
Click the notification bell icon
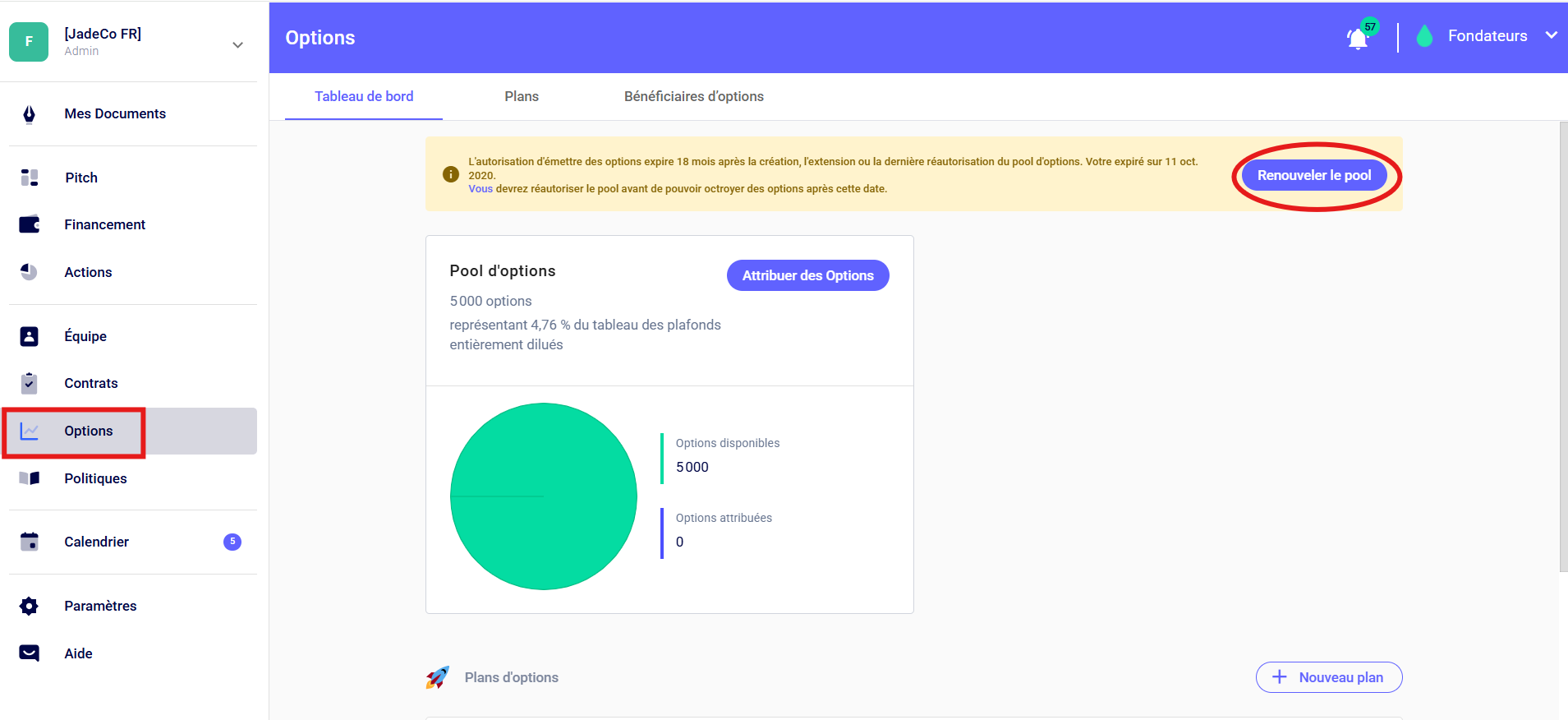1358,39
